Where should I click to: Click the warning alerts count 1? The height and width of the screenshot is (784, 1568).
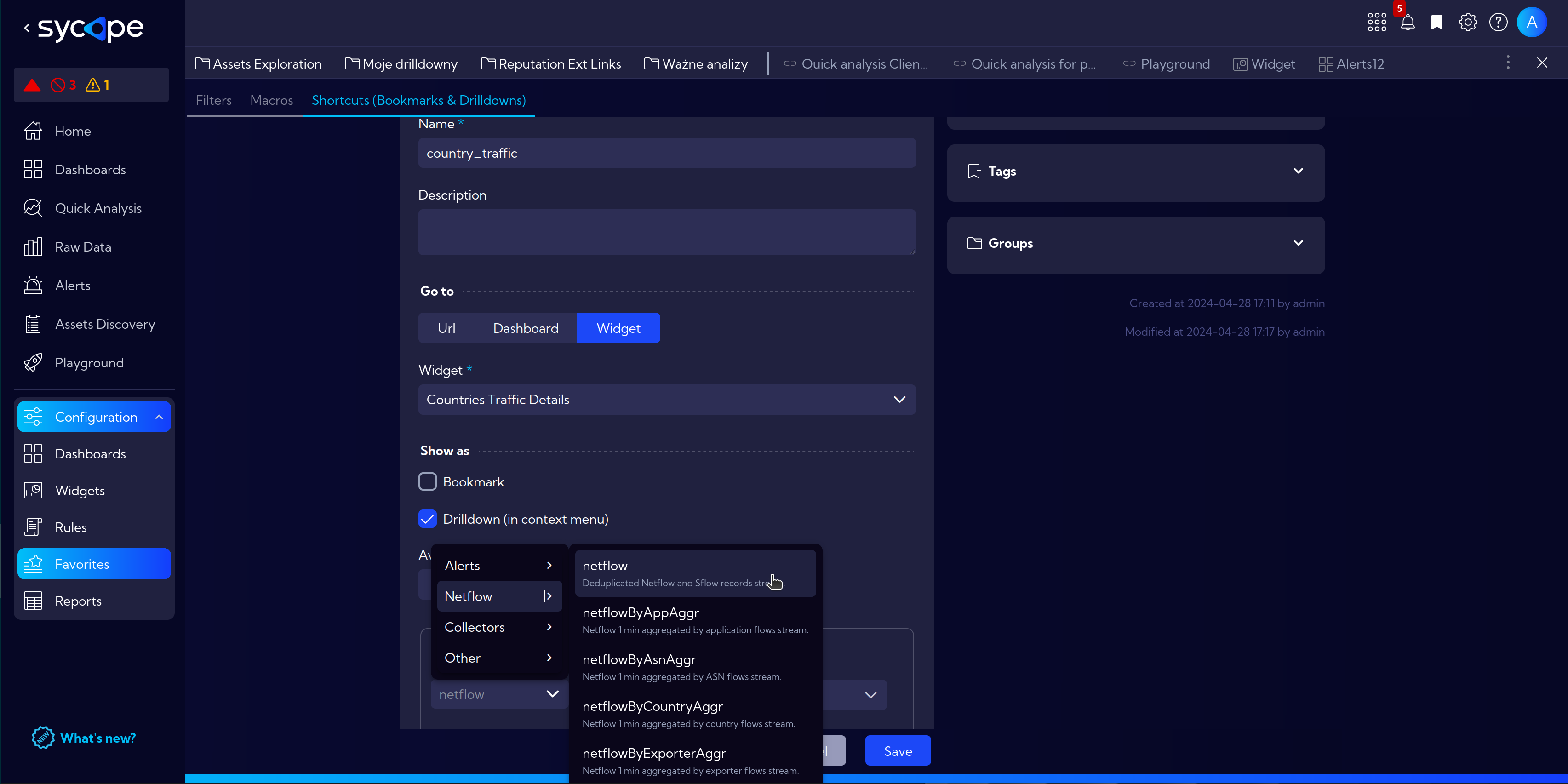point(98,85)
